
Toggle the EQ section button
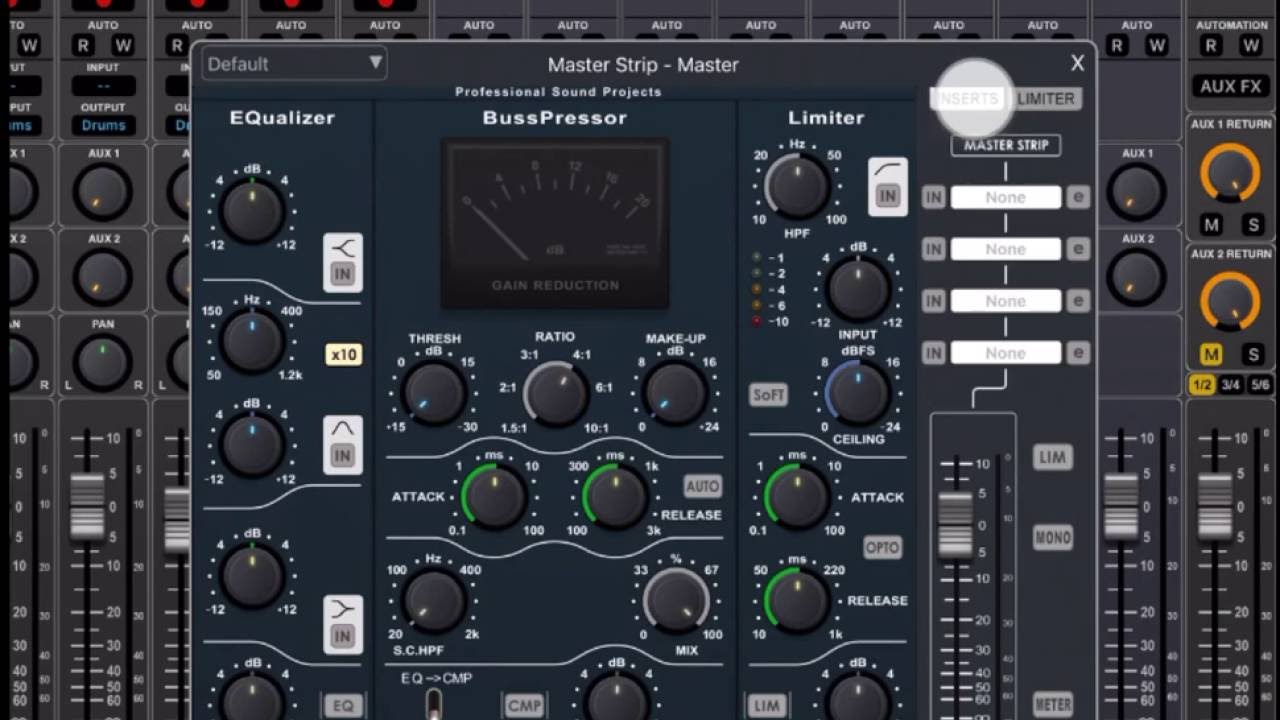[x=343, y=706]
